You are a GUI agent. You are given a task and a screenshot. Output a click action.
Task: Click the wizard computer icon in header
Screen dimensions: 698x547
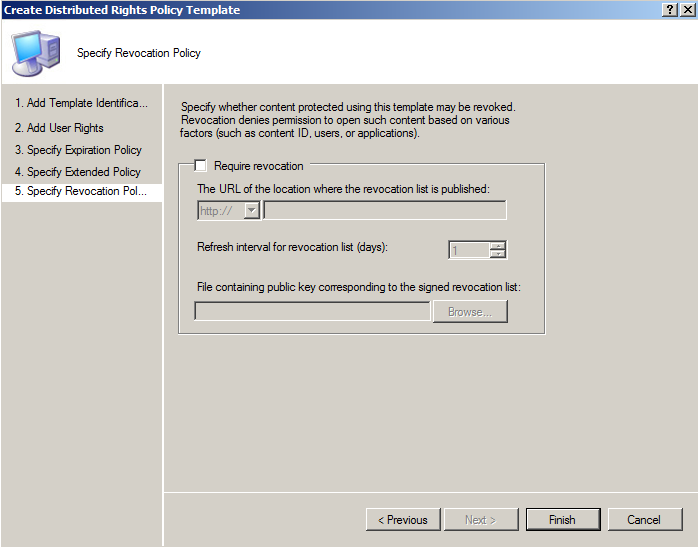coord(35,52)
